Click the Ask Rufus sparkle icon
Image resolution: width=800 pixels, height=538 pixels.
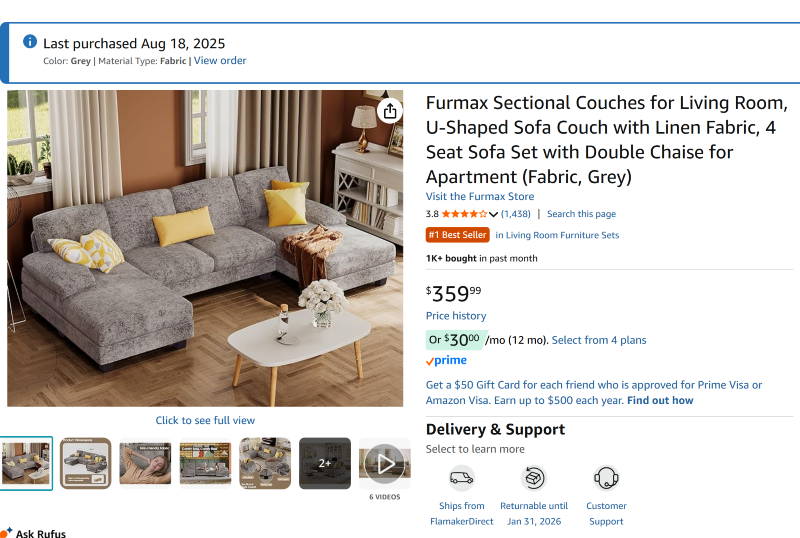tap(7, 532)
